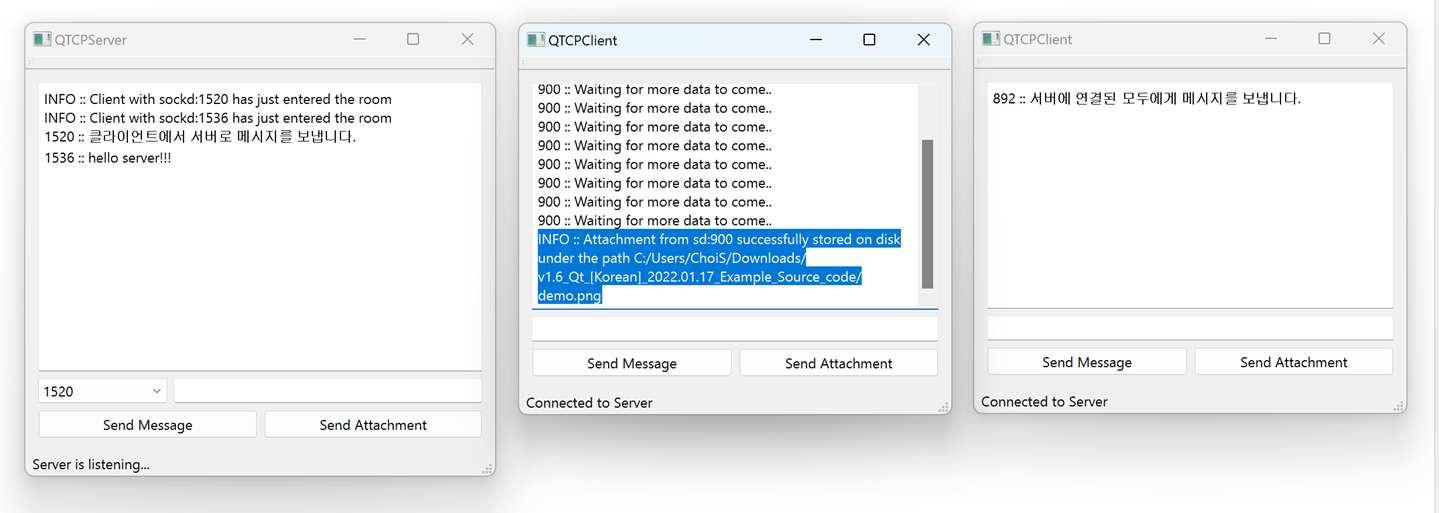Click the 'sockd:1536 has just entered' log line
Screen dimensions: 1439x513
coord(218,118)
